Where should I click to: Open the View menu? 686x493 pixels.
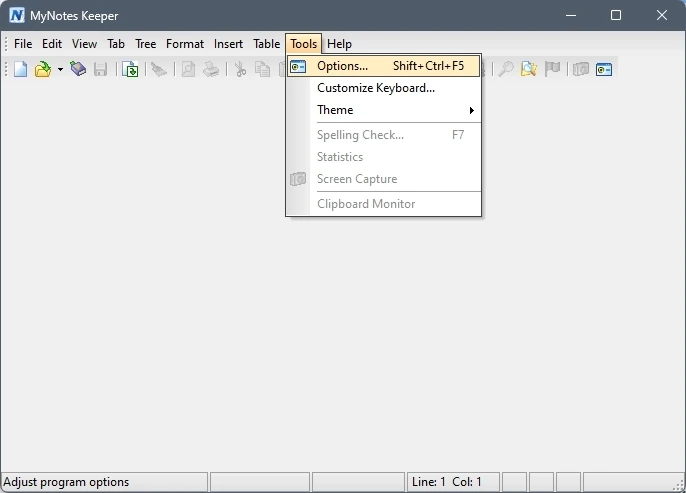[84, 44]
